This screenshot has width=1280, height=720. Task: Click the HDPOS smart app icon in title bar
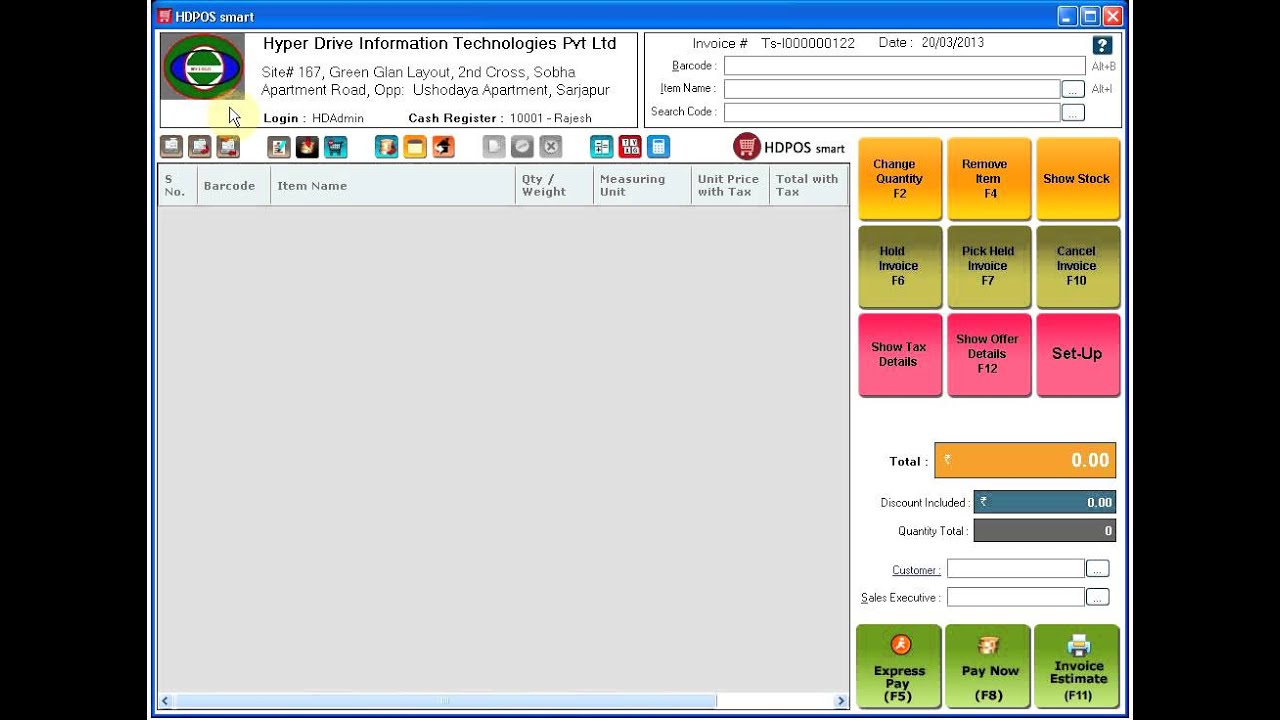pos(165,16)
